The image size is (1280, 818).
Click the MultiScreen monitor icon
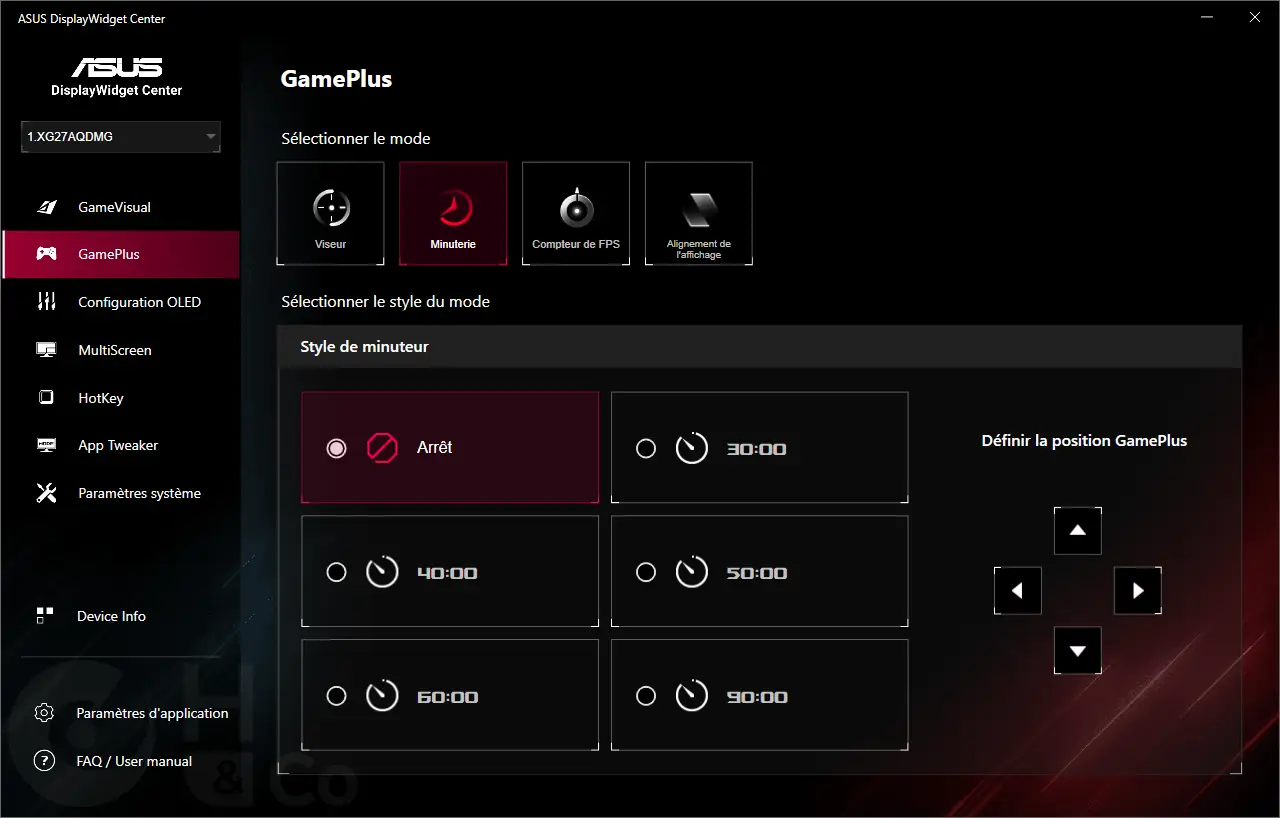(x=46, y=350)
